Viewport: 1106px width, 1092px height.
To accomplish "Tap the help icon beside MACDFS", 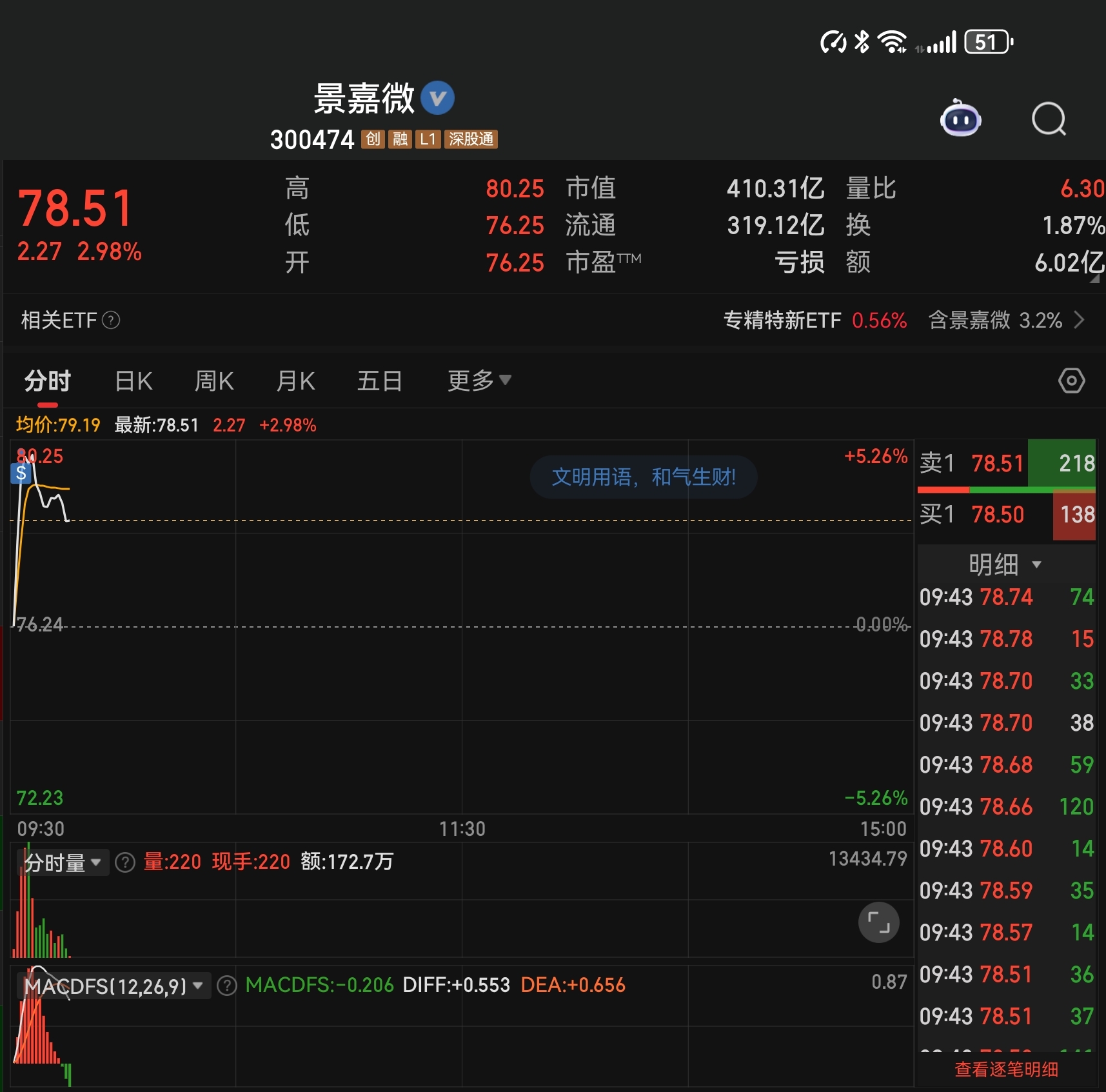I will point(227,985).
